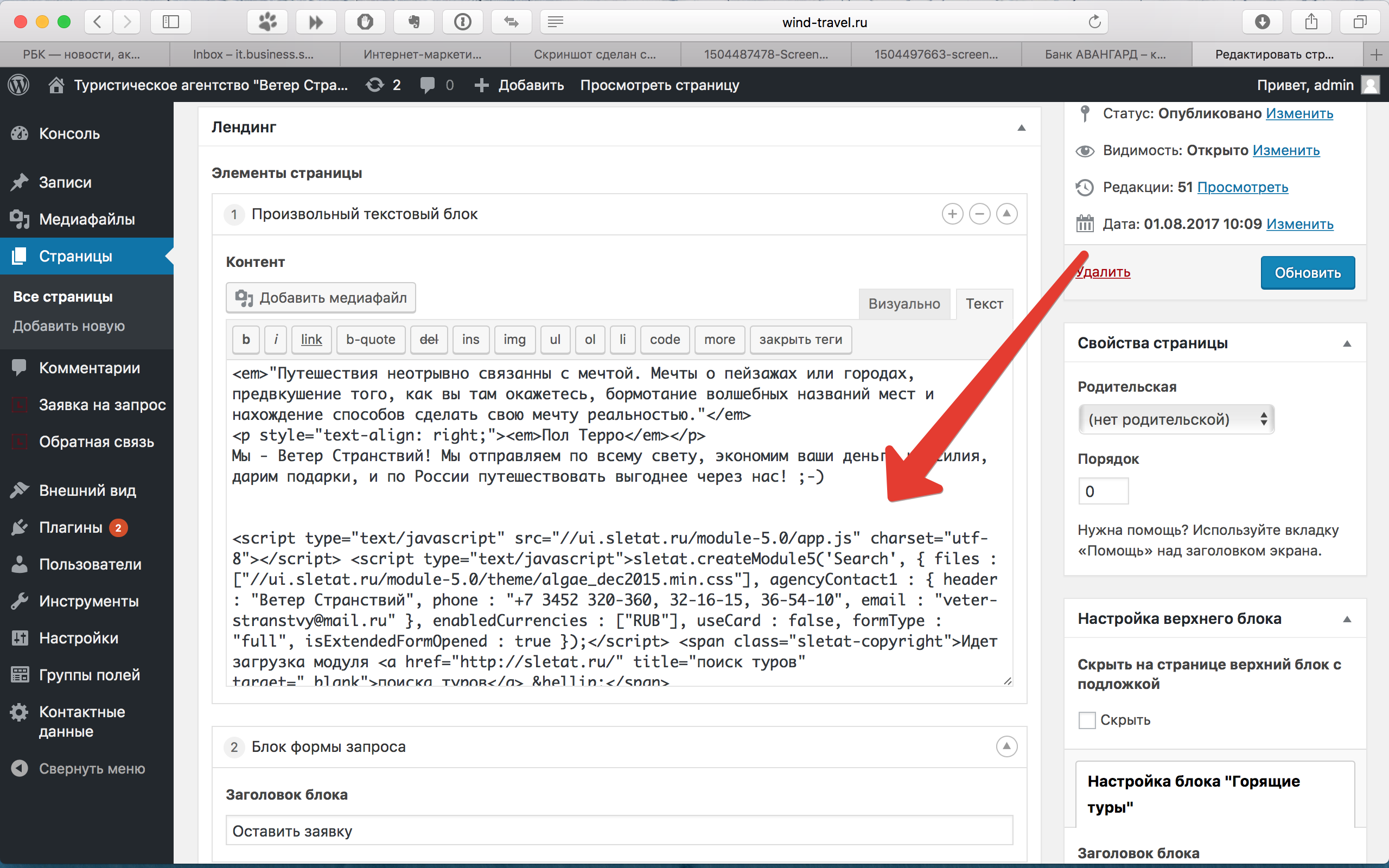1389x868 pixels.
Task: Click the Заголовок блока field with Оставить заявку
Action: pos(619,831)
